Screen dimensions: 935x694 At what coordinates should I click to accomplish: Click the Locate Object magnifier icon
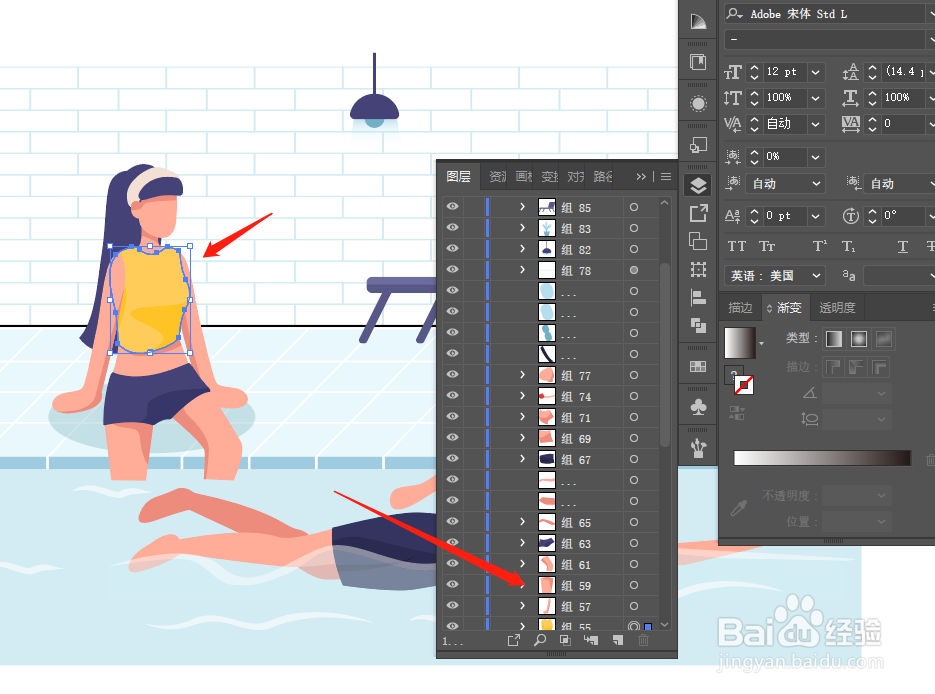(540, 640)
